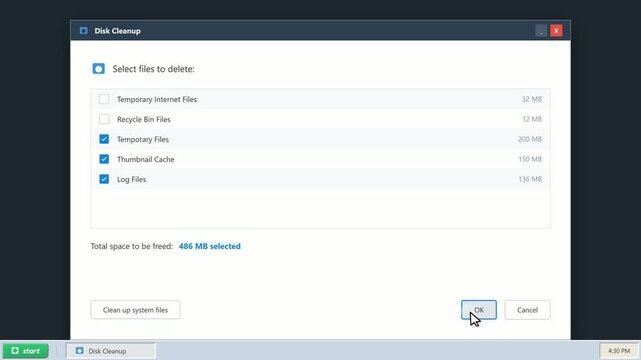Minimize the Disk Cleanup window
The width and height of the screenshot is (641, 360).
click(541, 31)
